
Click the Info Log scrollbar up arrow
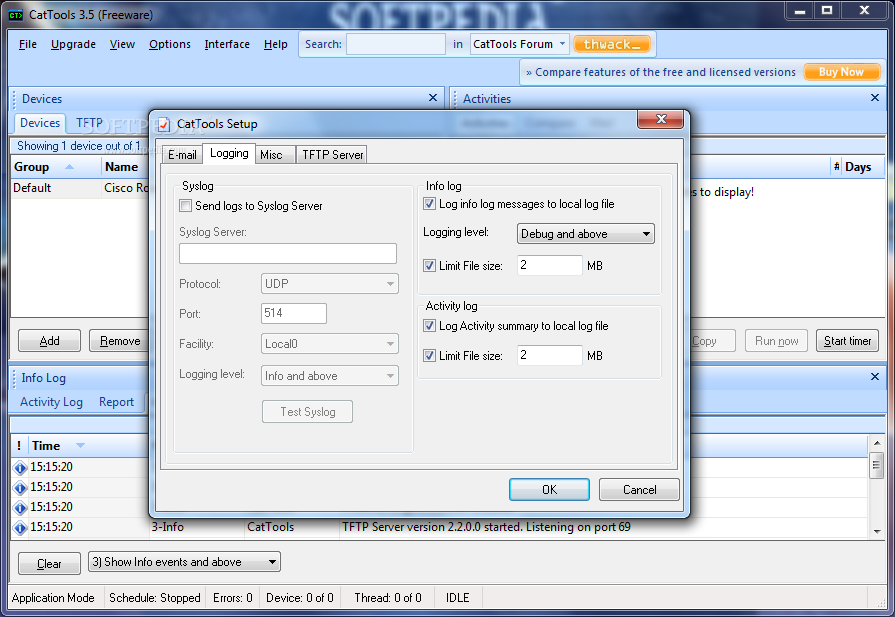877,443
